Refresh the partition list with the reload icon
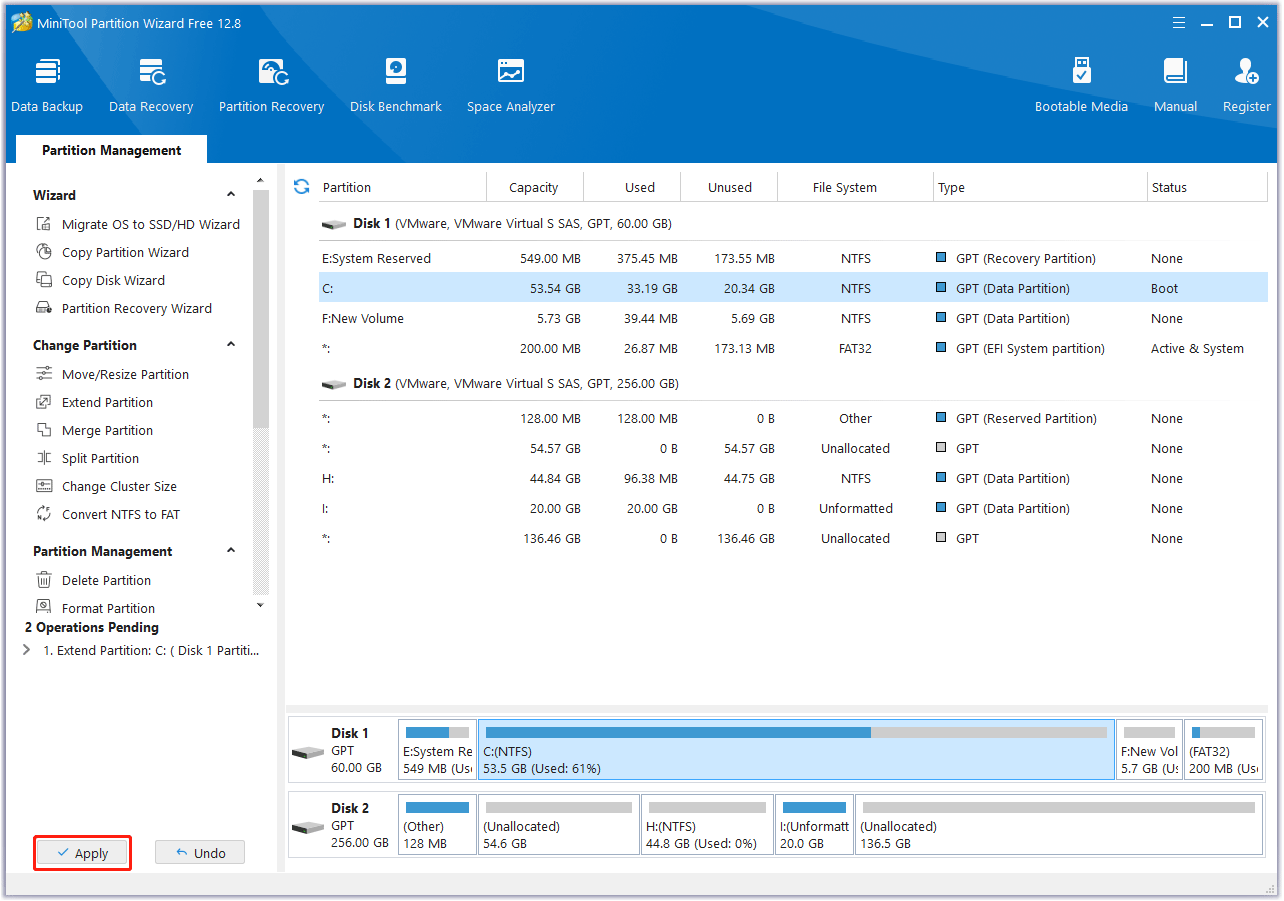This screenshot has height=901, width=1284. pos(301,187)
